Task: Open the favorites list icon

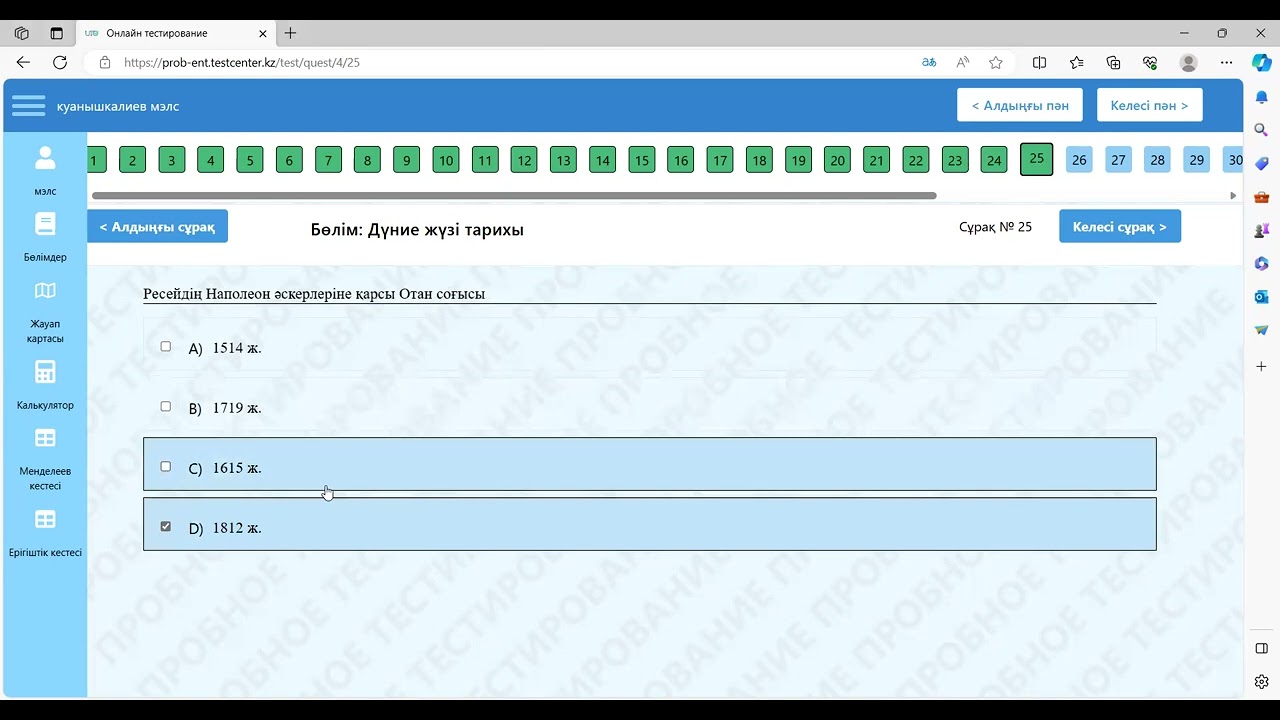Action: click(1076, 62)
